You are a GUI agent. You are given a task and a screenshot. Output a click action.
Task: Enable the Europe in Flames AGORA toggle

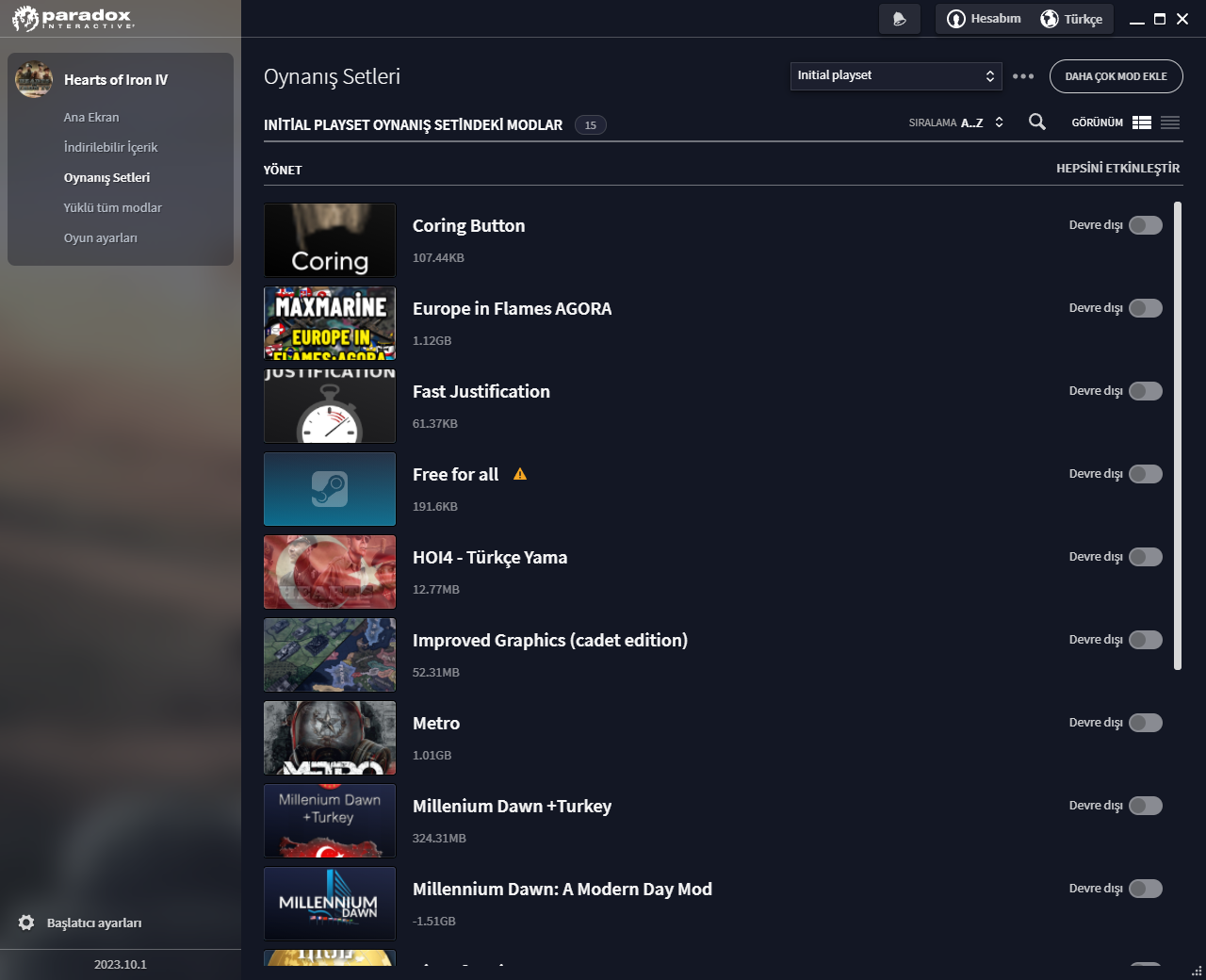[x=1146, y=308]
